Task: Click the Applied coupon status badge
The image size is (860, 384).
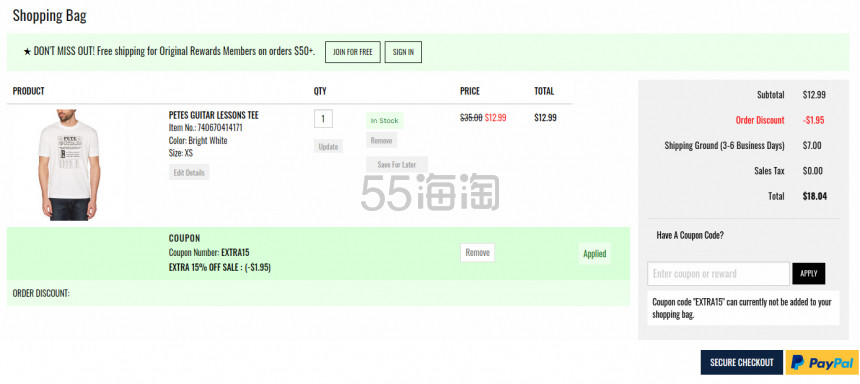Action: (595, 253)
